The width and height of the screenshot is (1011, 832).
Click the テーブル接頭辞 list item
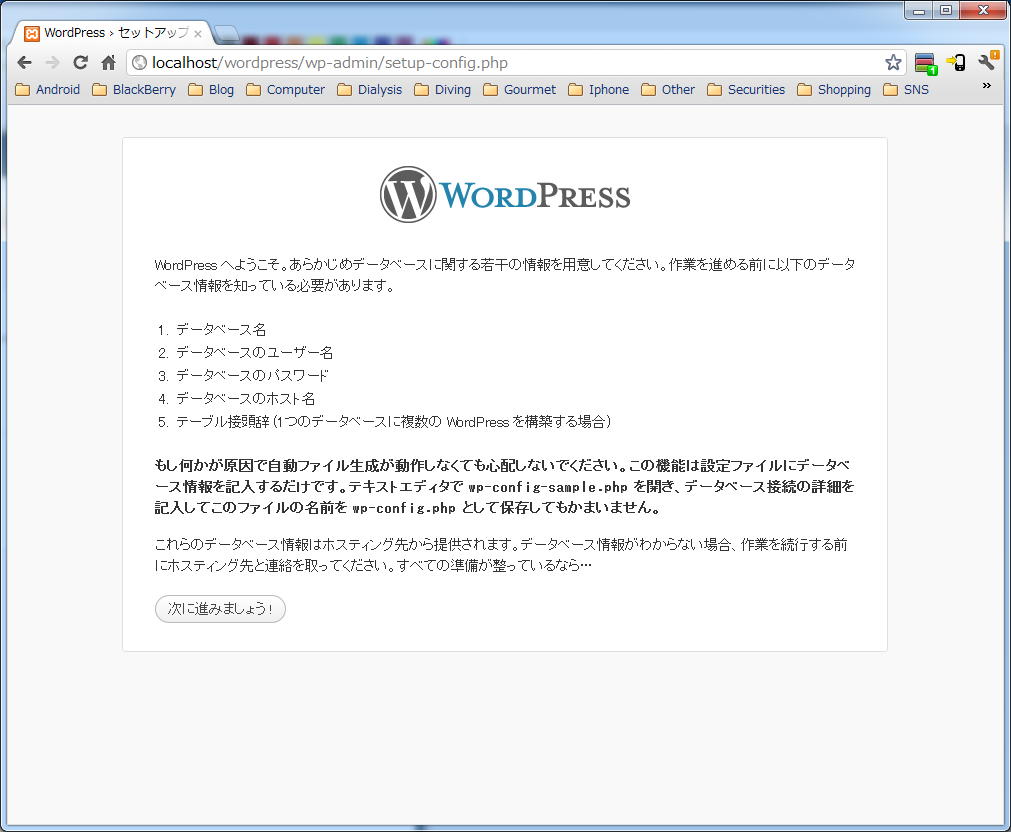pos(393,422)
